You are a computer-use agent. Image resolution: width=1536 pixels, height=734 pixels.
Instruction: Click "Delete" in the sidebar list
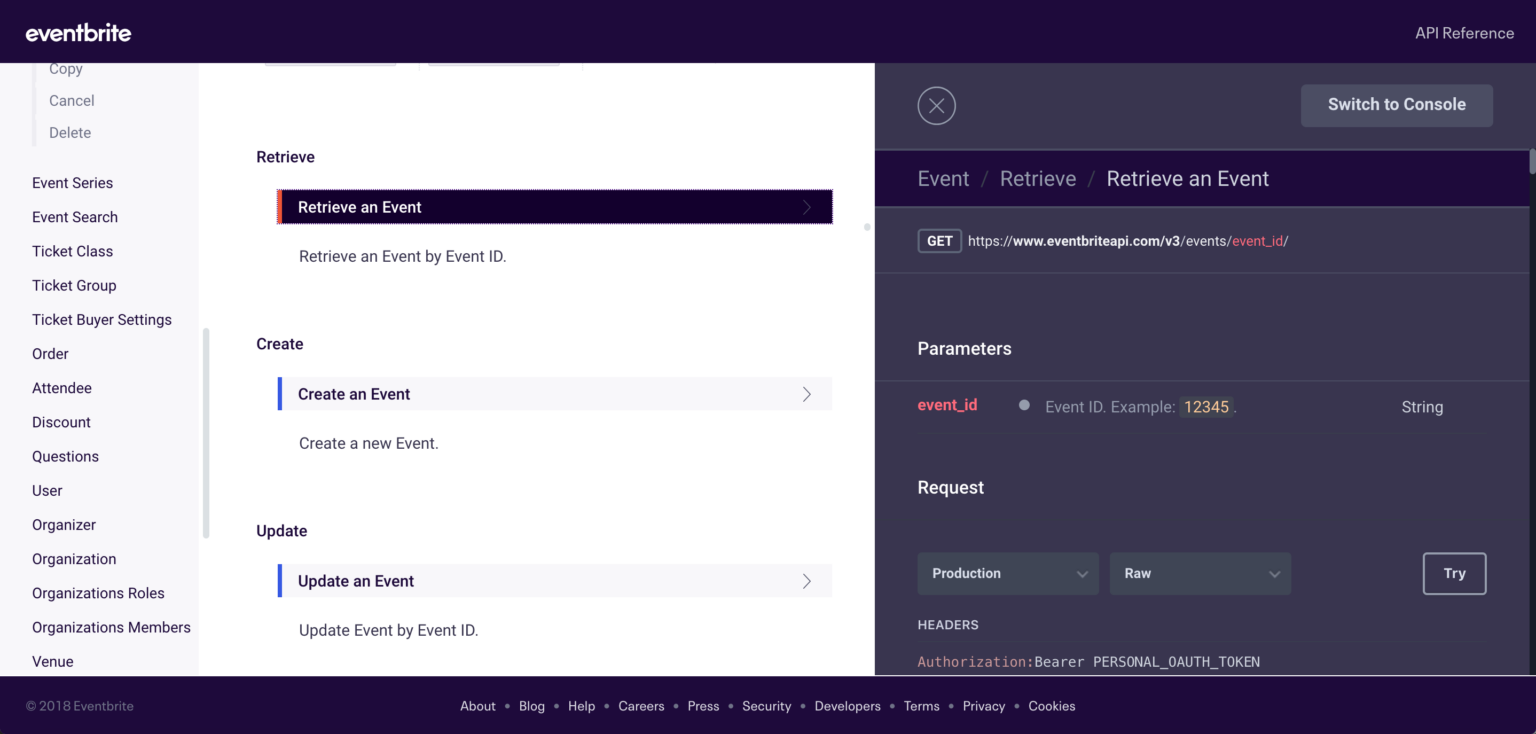tap(70, 132)
